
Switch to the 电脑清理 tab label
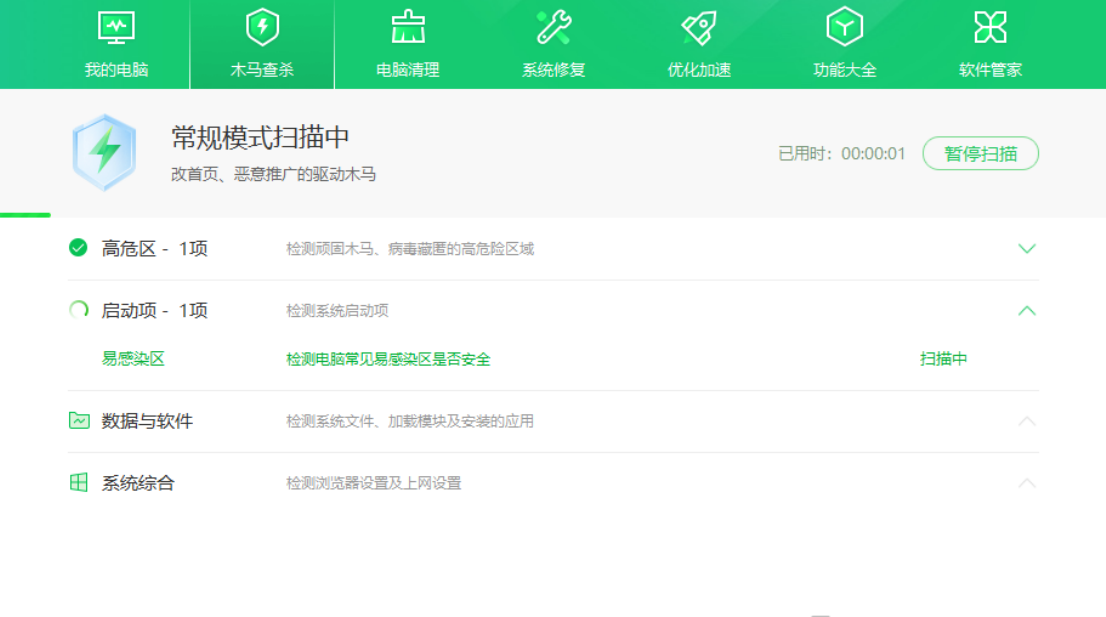click(407, 70)
